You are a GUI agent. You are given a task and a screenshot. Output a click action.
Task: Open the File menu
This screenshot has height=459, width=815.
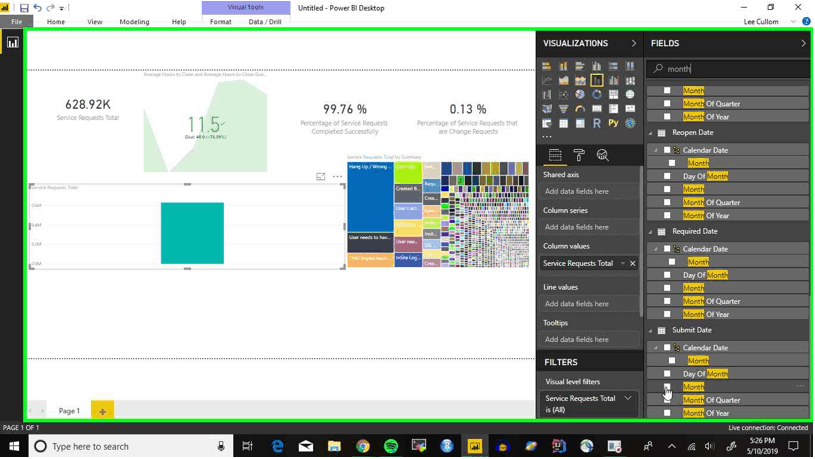pos(17,22)
